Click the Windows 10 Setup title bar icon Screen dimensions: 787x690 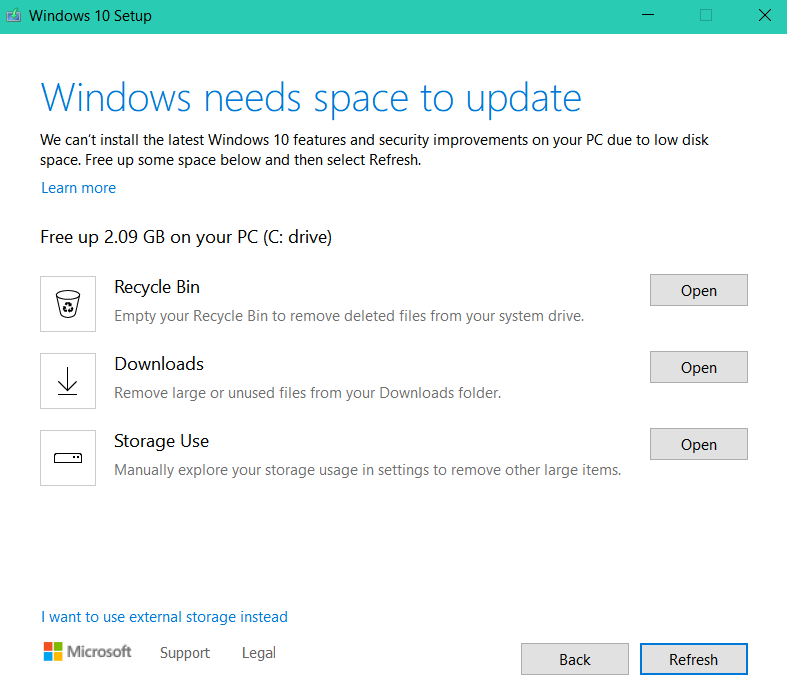point(14,16)
